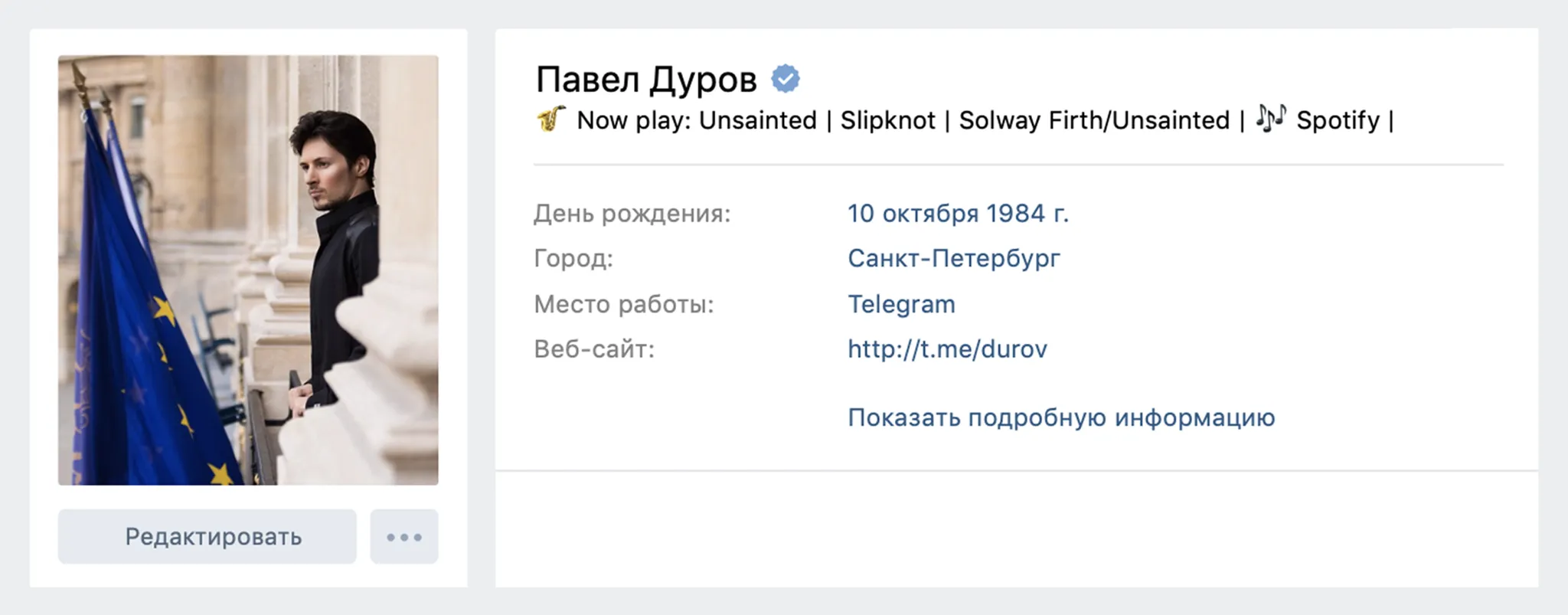This screenshot has width=1568, height=615.
Task: Open the profile photo with EU flags
Action: click(x=248, y=270)
